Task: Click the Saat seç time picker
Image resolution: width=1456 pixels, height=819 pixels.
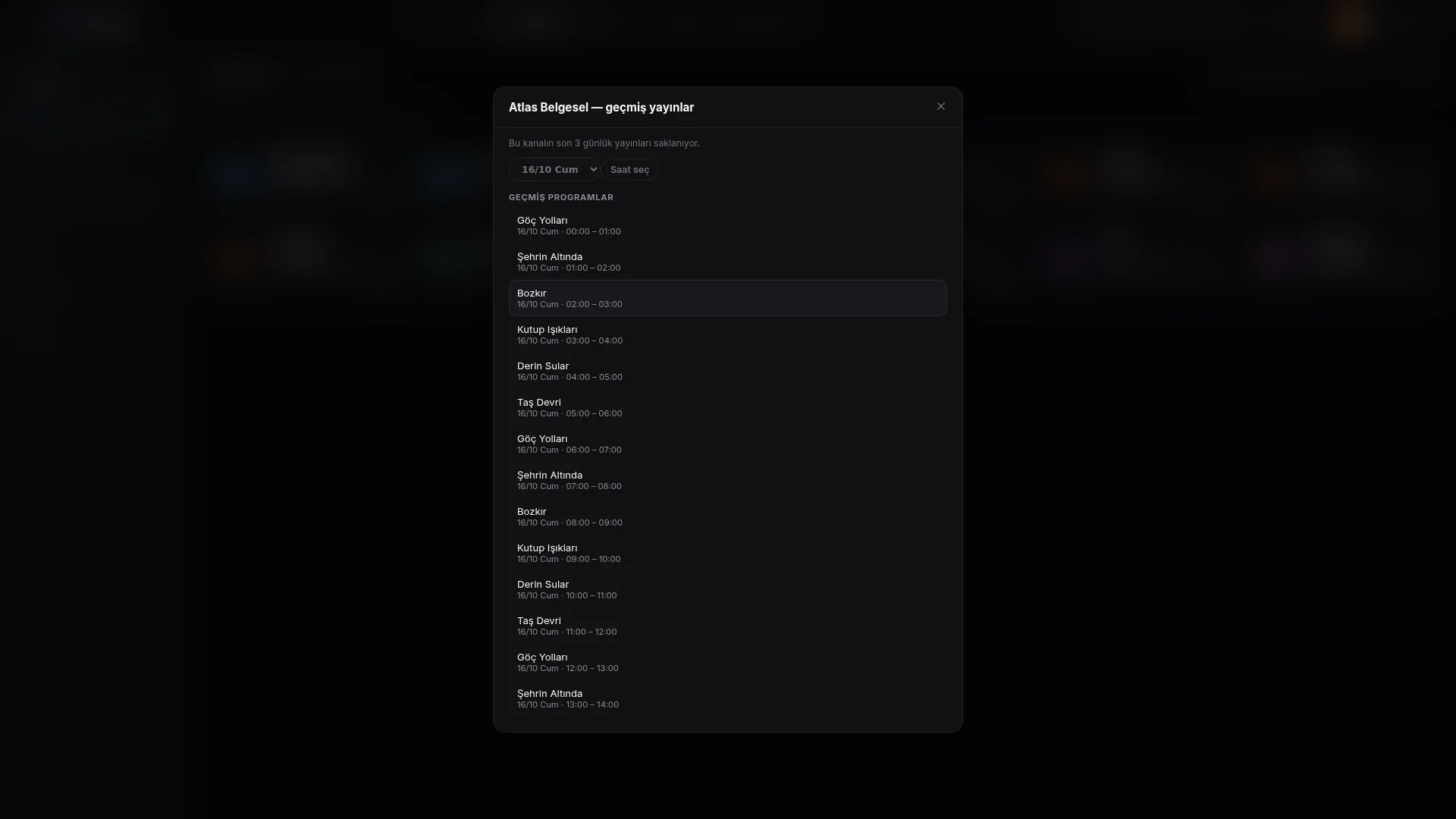Action: 629,170
